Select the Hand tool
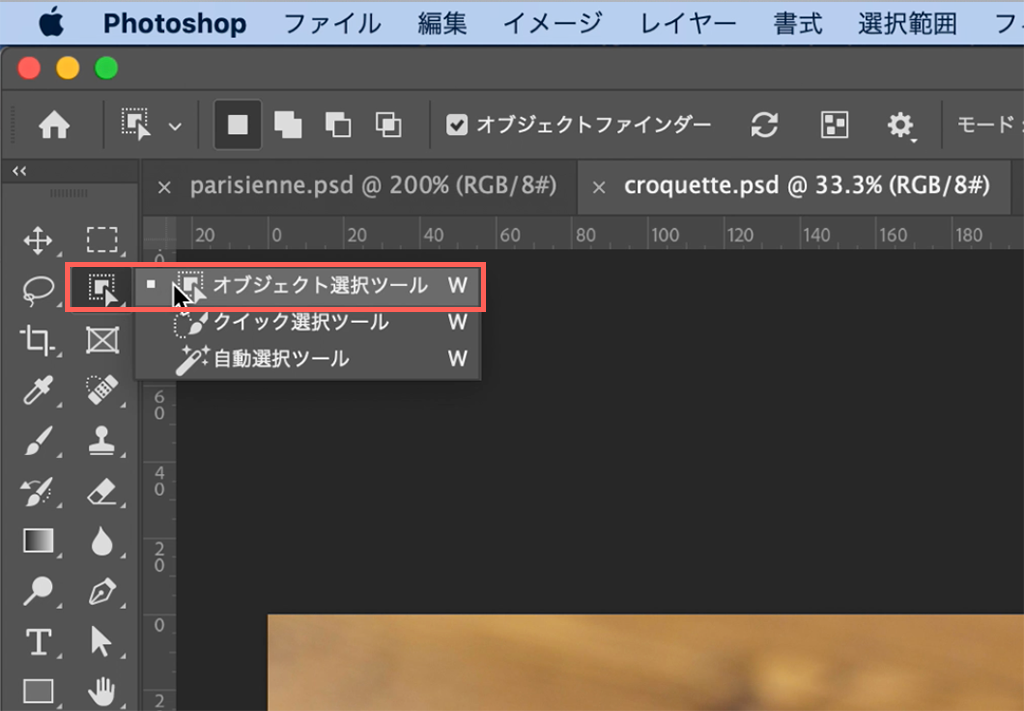The image size is (1024, 711). [x=102, y=692]
